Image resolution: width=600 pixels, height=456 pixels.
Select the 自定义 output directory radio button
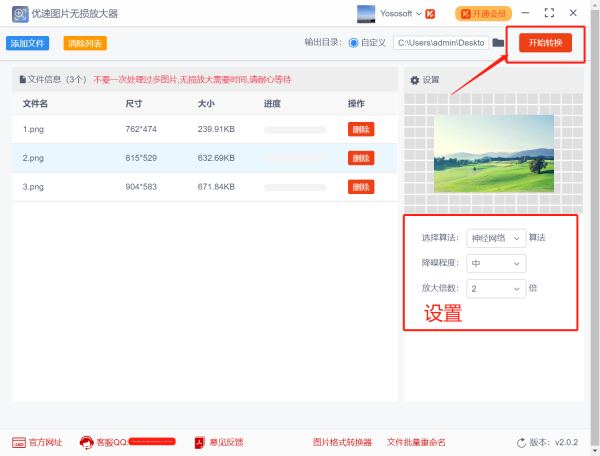coord(353,43)
